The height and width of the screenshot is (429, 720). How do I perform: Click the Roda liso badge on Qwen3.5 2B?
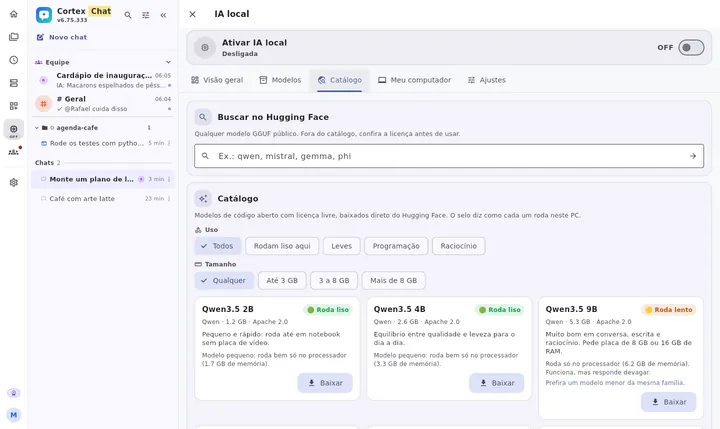pyautogui.click(x=328, y=310)
